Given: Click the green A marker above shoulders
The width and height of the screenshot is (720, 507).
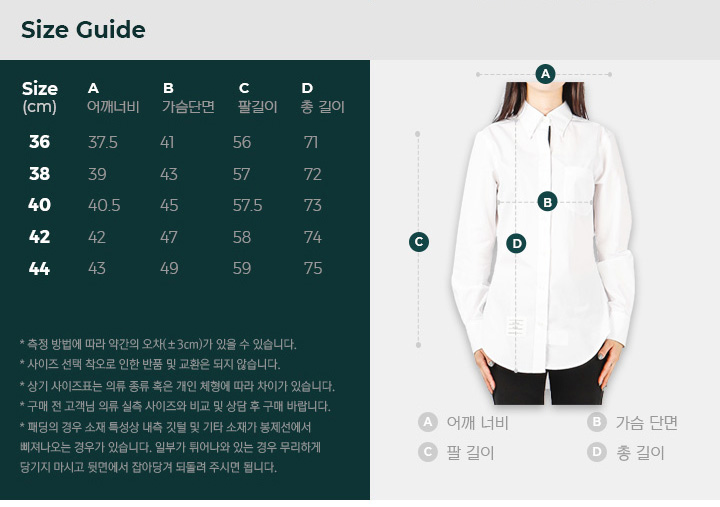Looking at the screenshot, I should coord(546,74).
